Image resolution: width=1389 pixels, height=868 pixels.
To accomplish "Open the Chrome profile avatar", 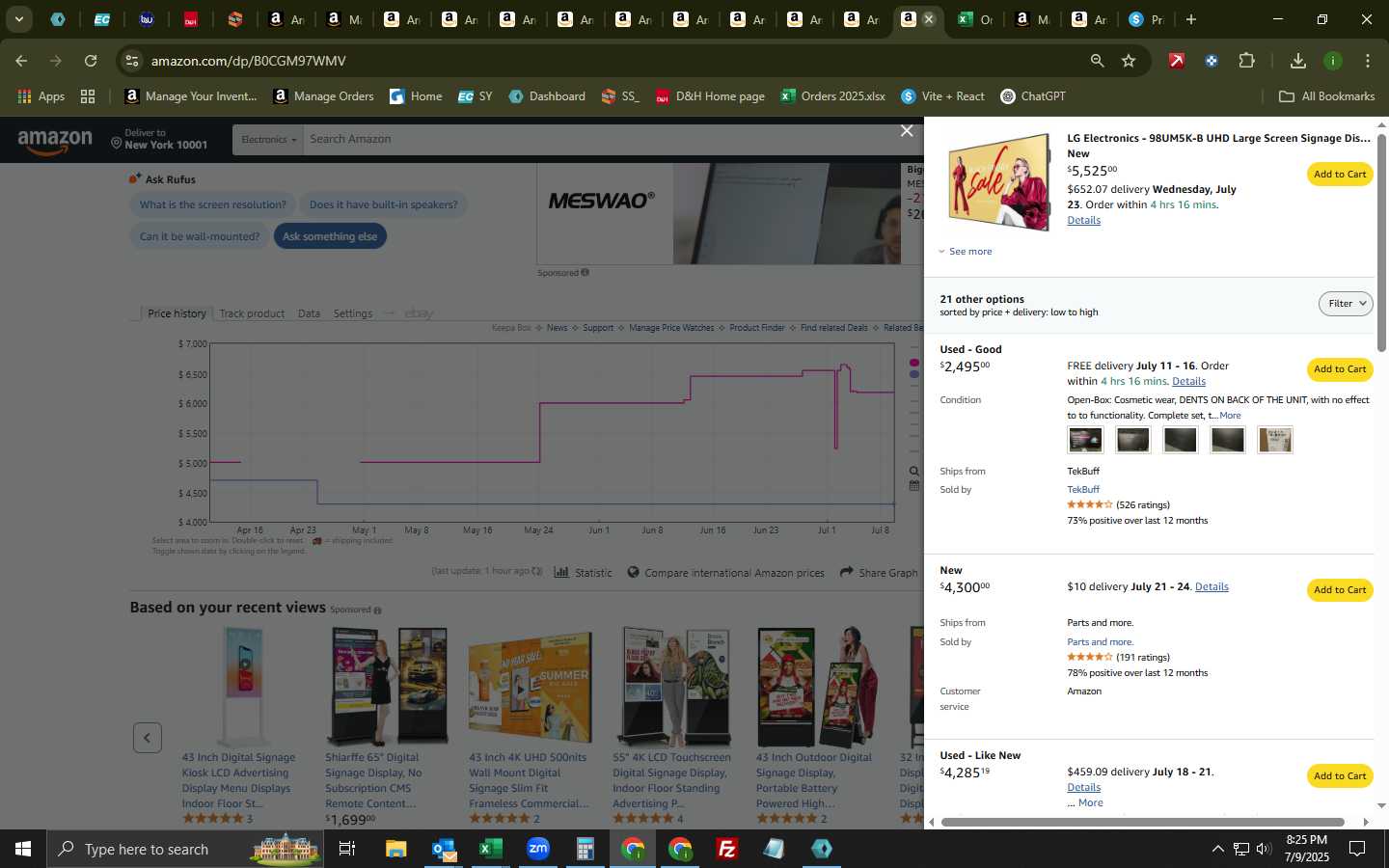I will [x=1332, y=61].
